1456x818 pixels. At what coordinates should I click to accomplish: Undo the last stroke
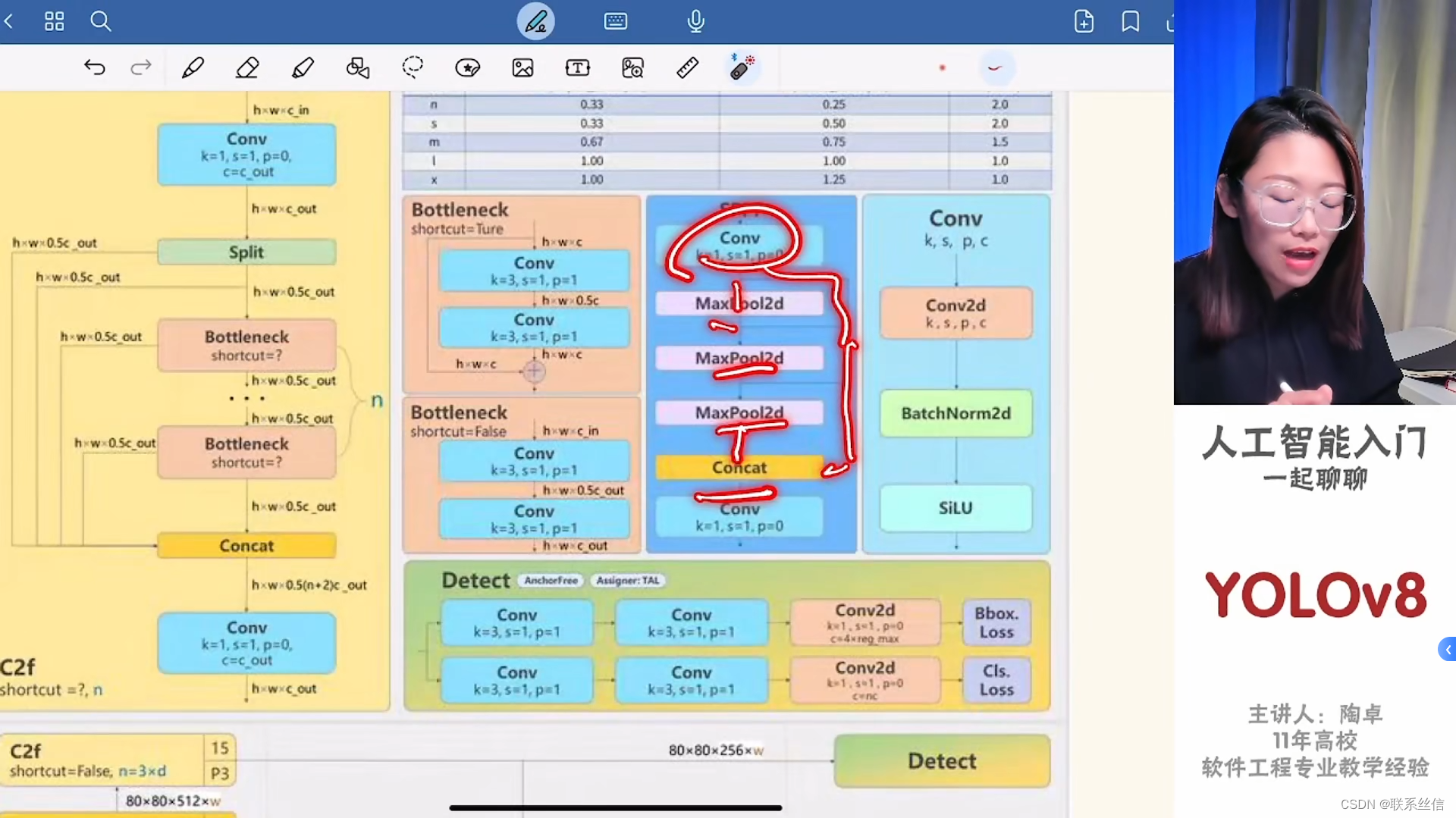tap(94, 67)
